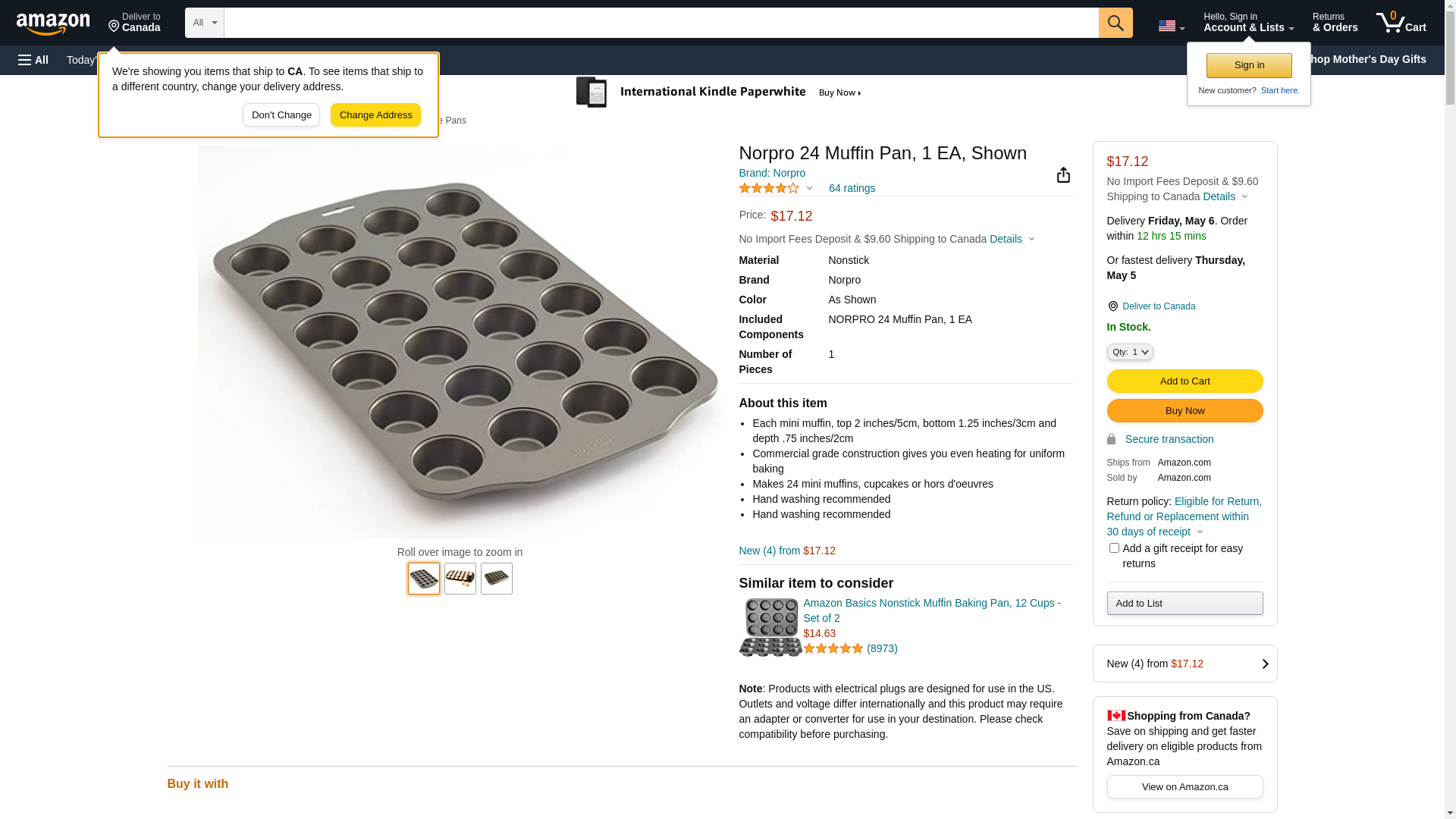
Task: Click the US flag language selector
Action: tap(1171, 27)
